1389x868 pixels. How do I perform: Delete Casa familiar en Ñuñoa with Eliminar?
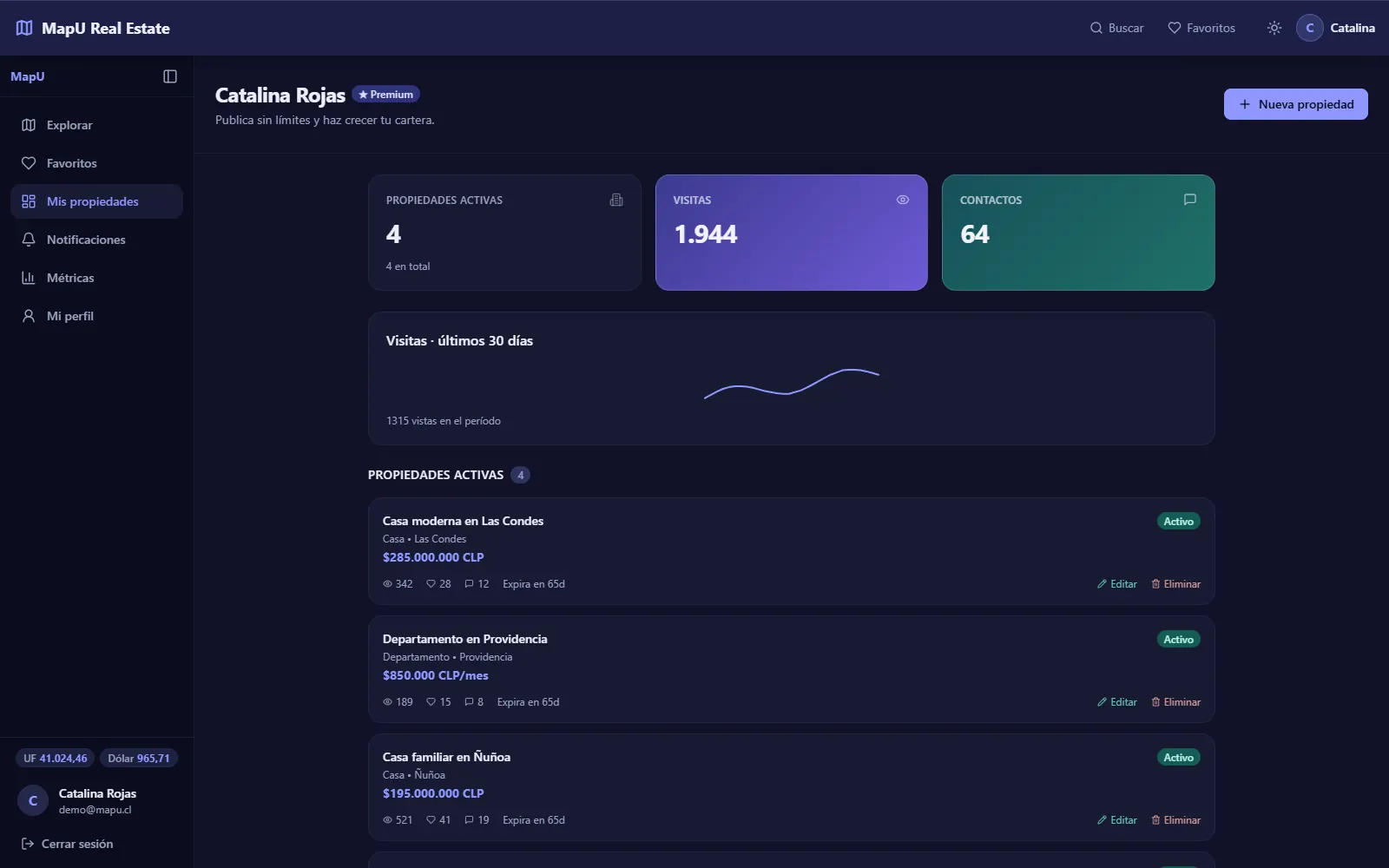tap(1175, 820)
